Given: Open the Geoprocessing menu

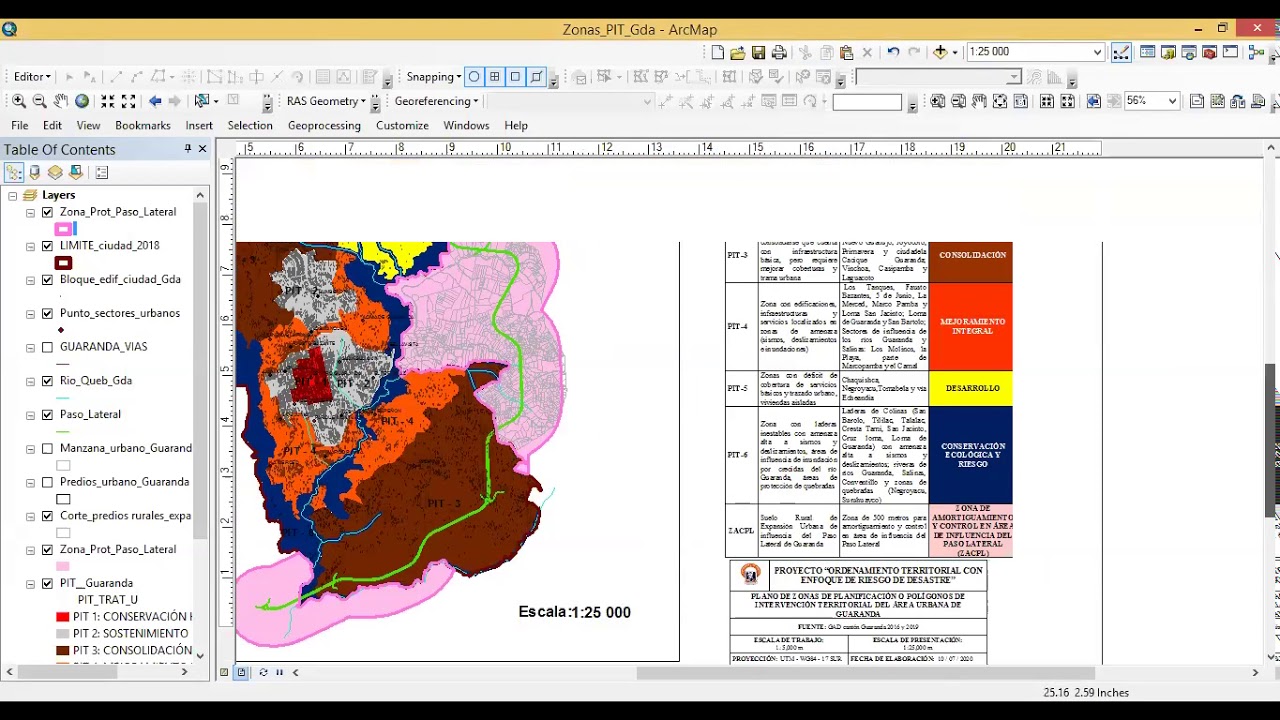Looking at the screenshot, I should coord(324,125).
